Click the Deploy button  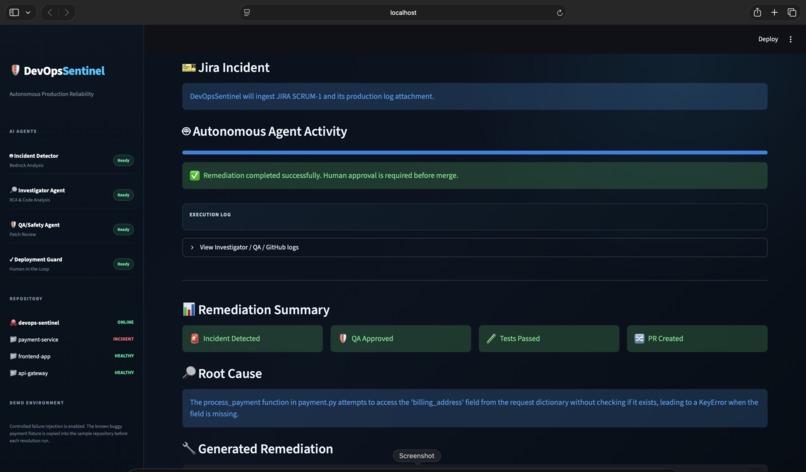click(x=768, y=39)
